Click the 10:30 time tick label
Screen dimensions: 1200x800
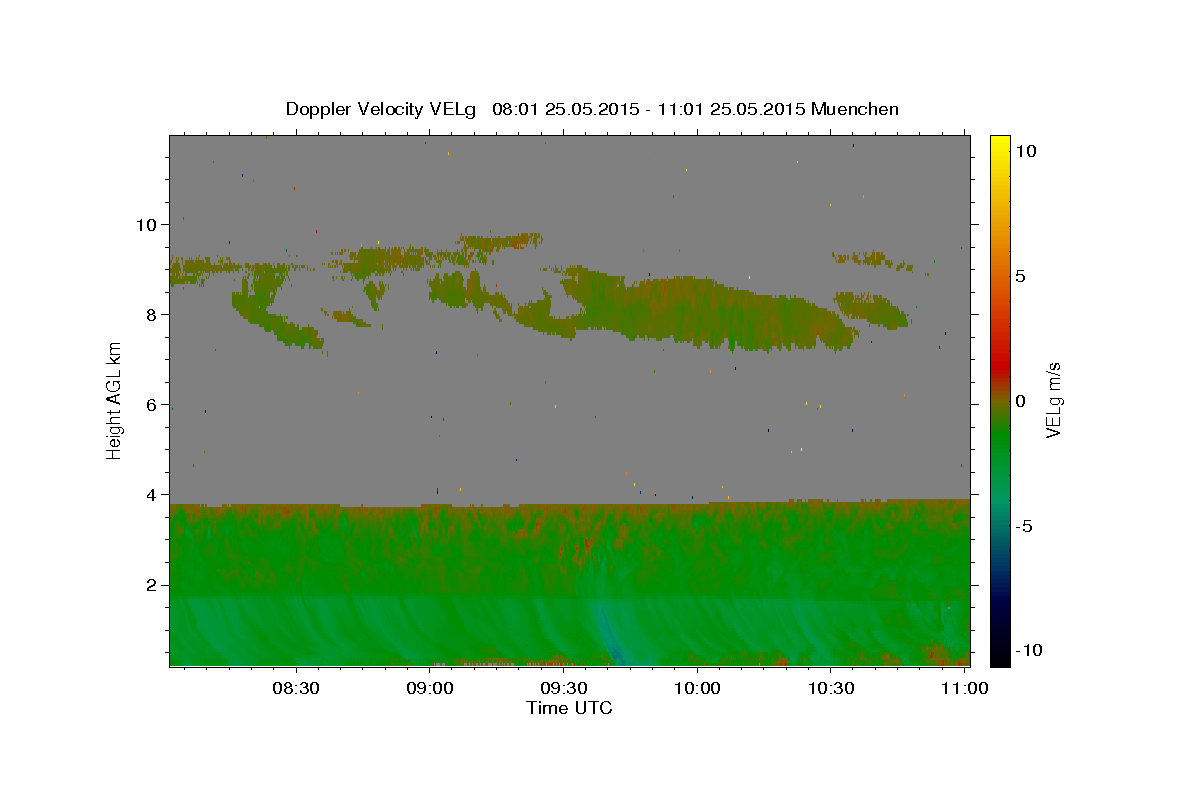coord(831,688)
